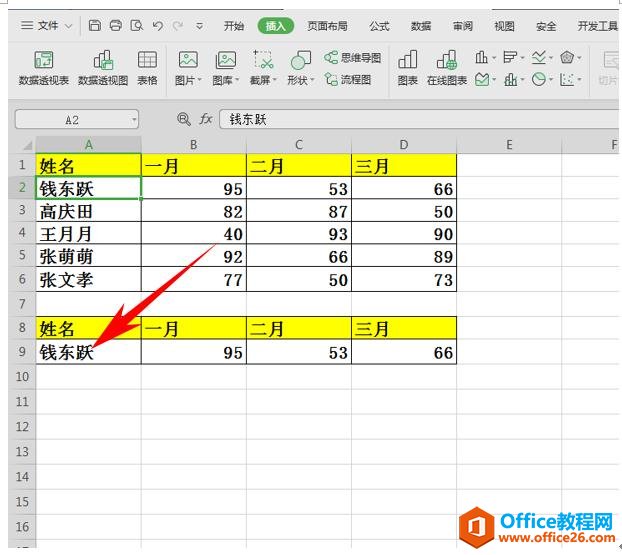The width and height of the screenshot is (622, 555).
Task: Open Print Preview from quick access toolbar
Action: pos(136,26)
